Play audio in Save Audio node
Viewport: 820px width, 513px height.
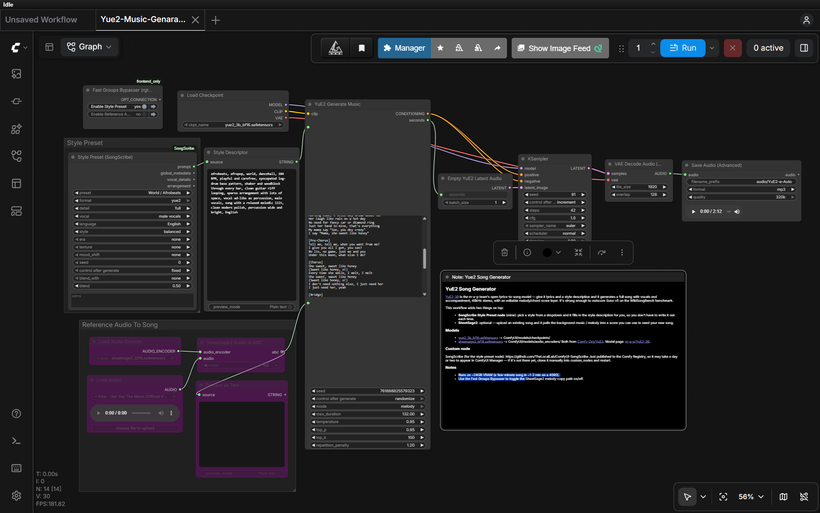point(693,212)
